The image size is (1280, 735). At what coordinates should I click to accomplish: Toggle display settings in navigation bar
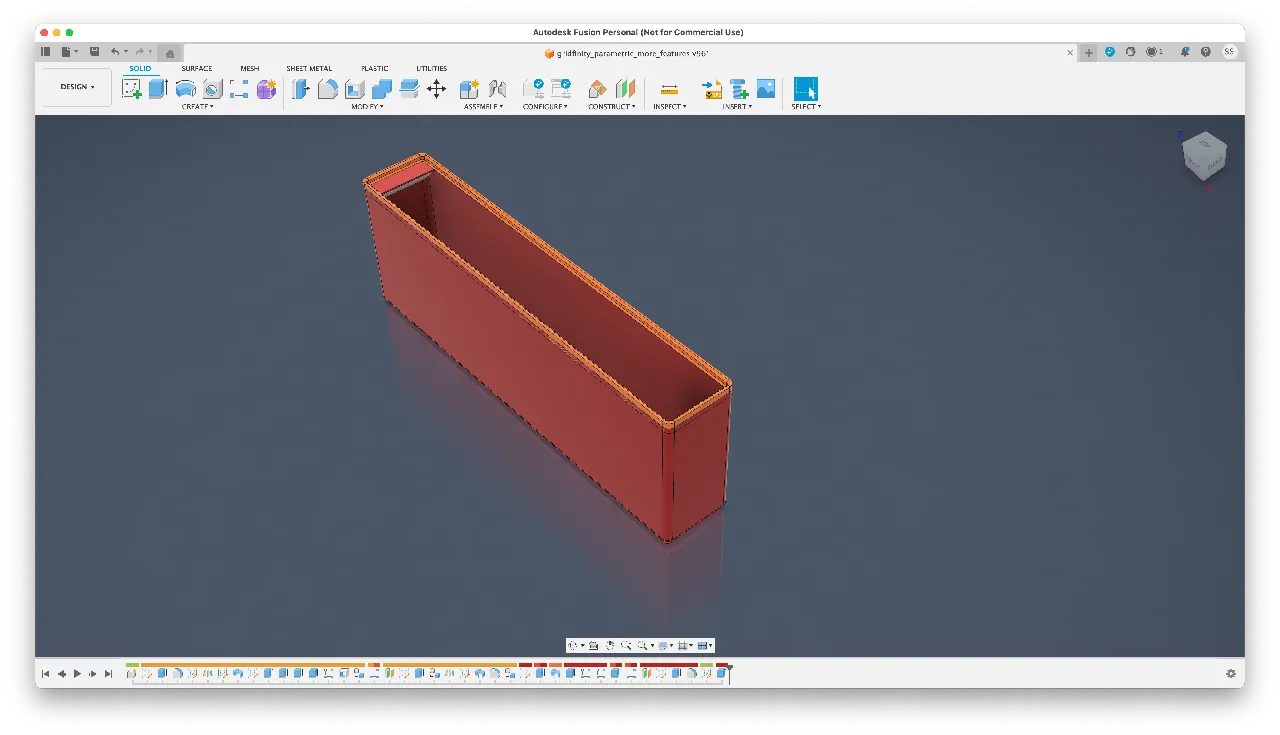pos(664,645)
